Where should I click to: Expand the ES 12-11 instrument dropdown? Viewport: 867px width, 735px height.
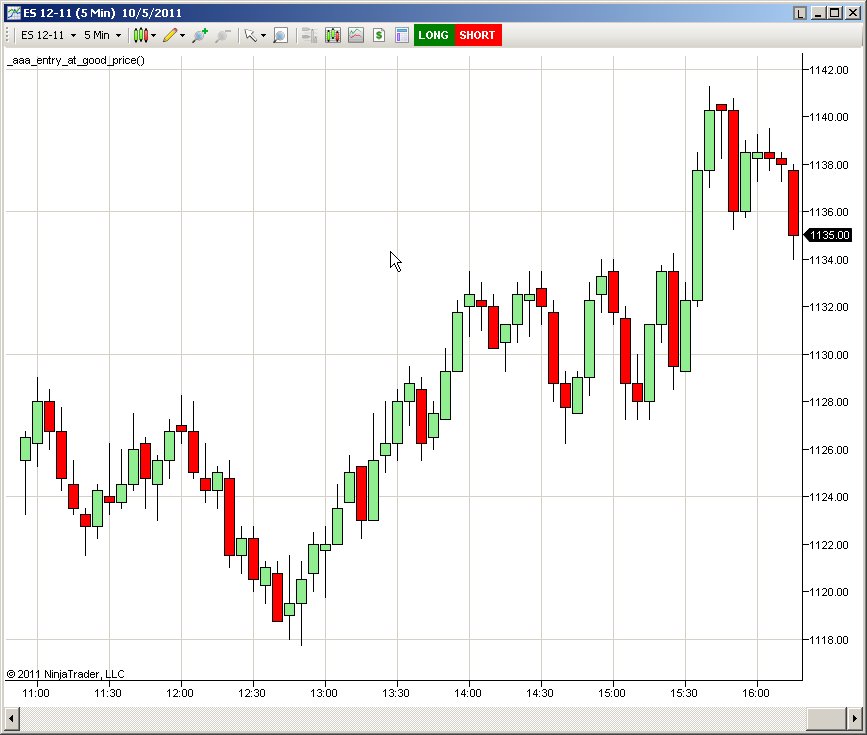[73, 35]
